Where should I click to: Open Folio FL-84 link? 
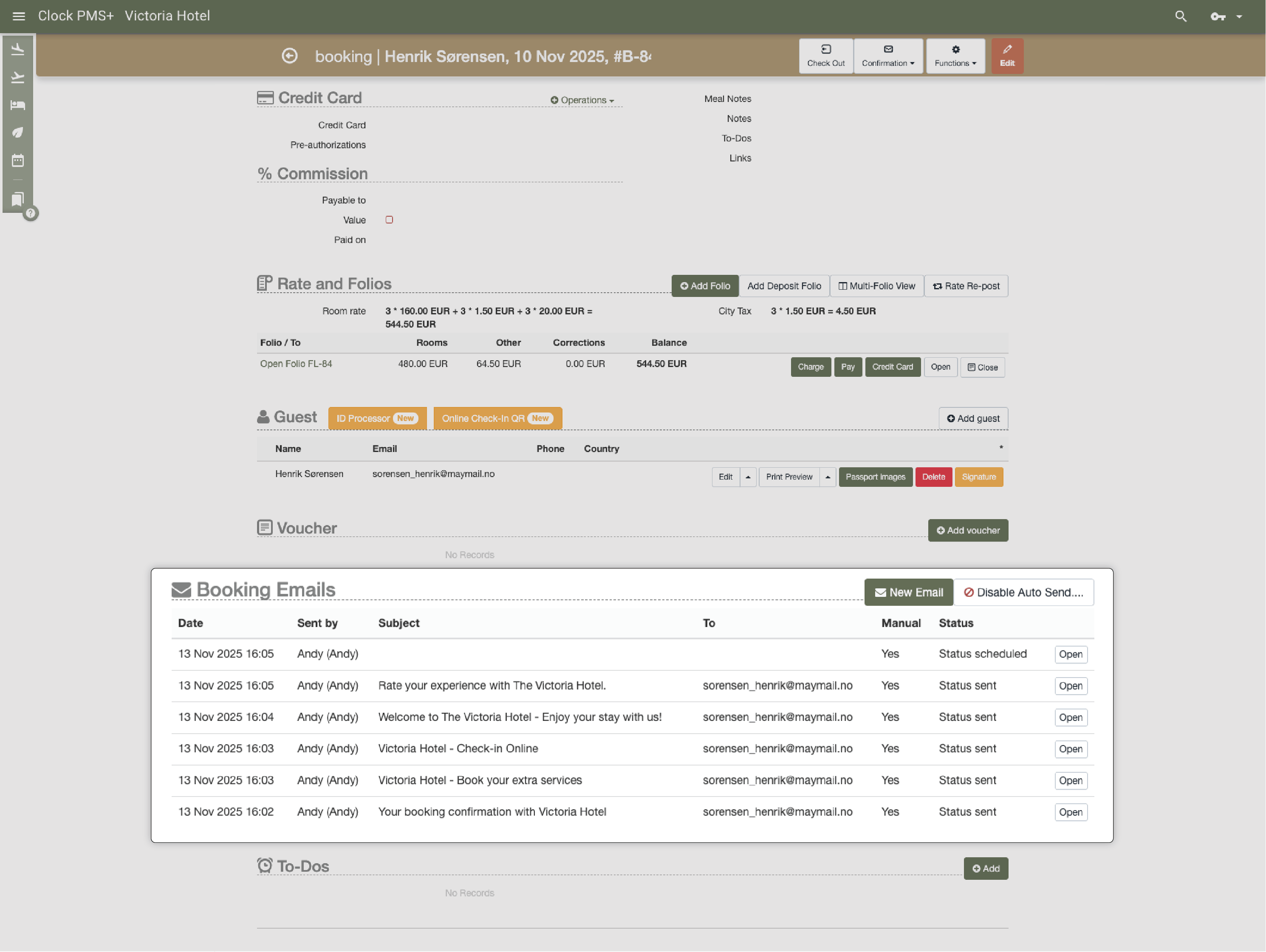point(296,364)
